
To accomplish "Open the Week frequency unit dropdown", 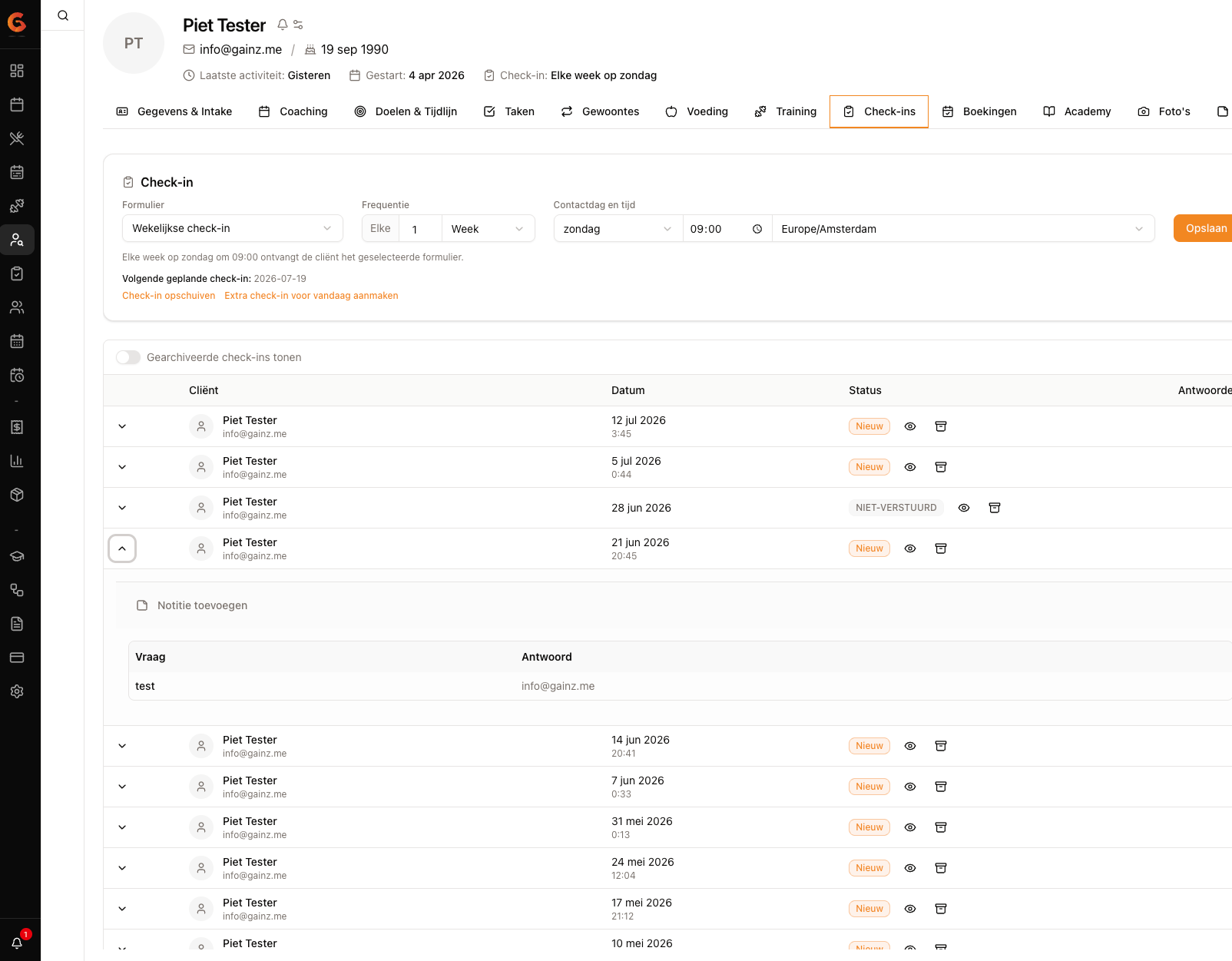I will (x=488, y=229).
